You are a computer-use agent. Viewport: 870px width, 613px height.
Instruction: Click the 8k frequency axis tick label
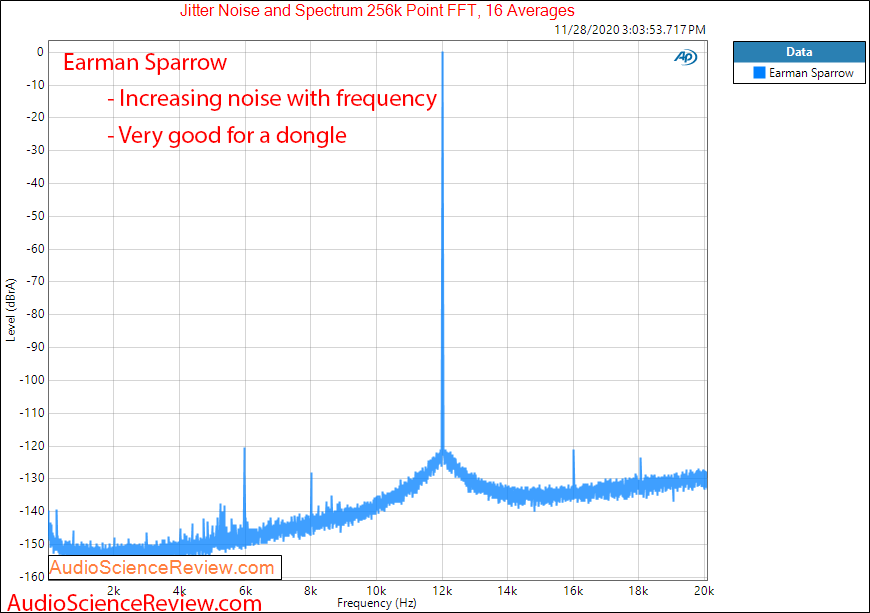click(x=311, y=591)
